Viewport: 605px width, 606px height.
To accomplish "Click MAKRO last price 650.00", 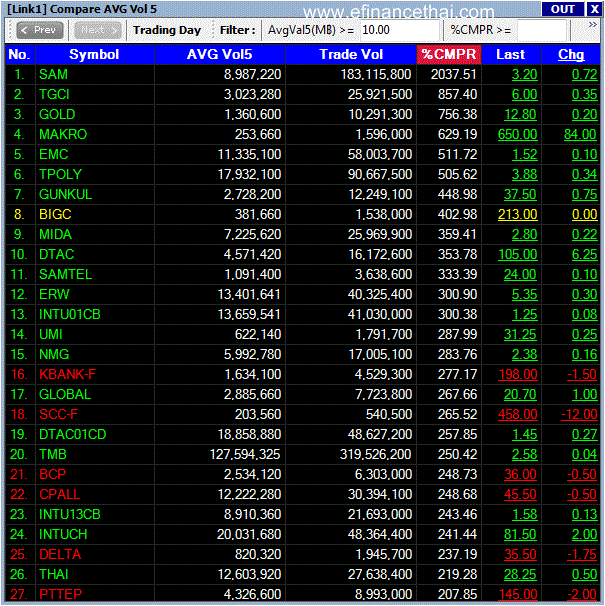I will (x=518, y=134).
